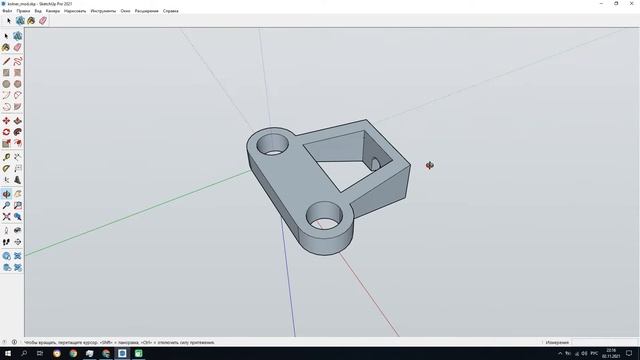Activate the Push/Pull tool

[x=18, y=121]
